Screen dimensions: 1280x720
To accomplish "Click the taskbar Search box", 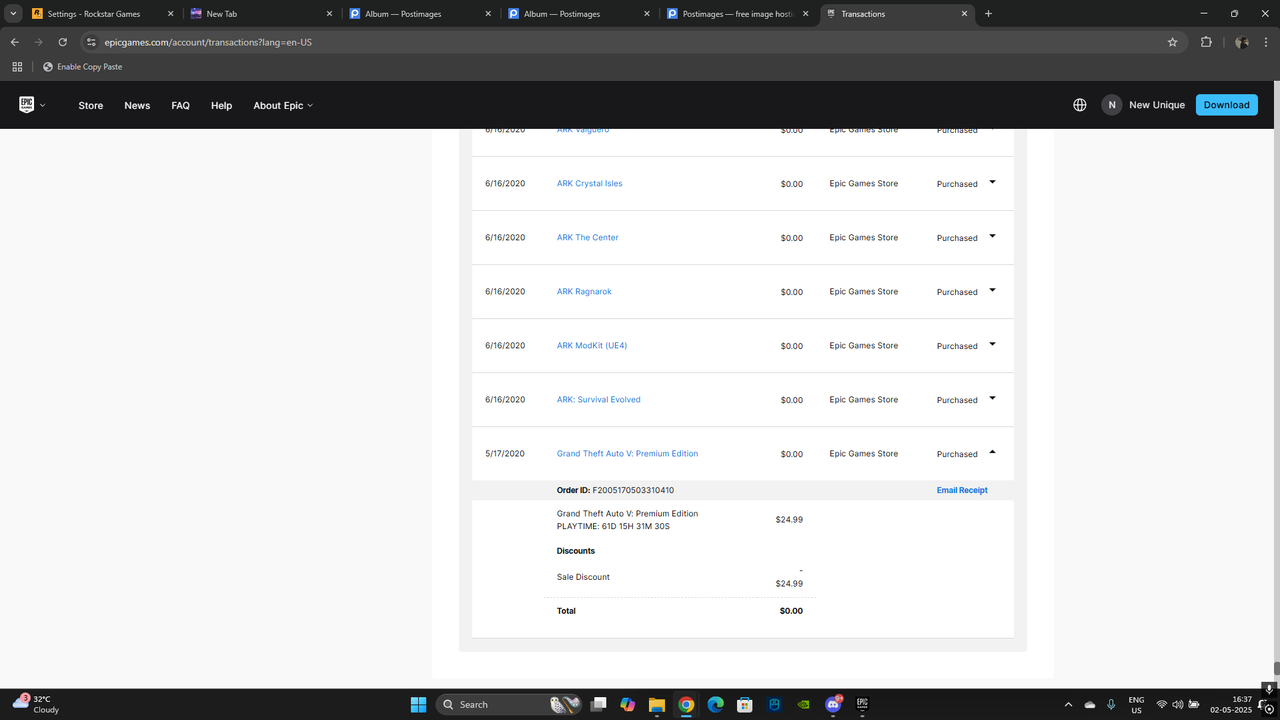I will [508, 704].
